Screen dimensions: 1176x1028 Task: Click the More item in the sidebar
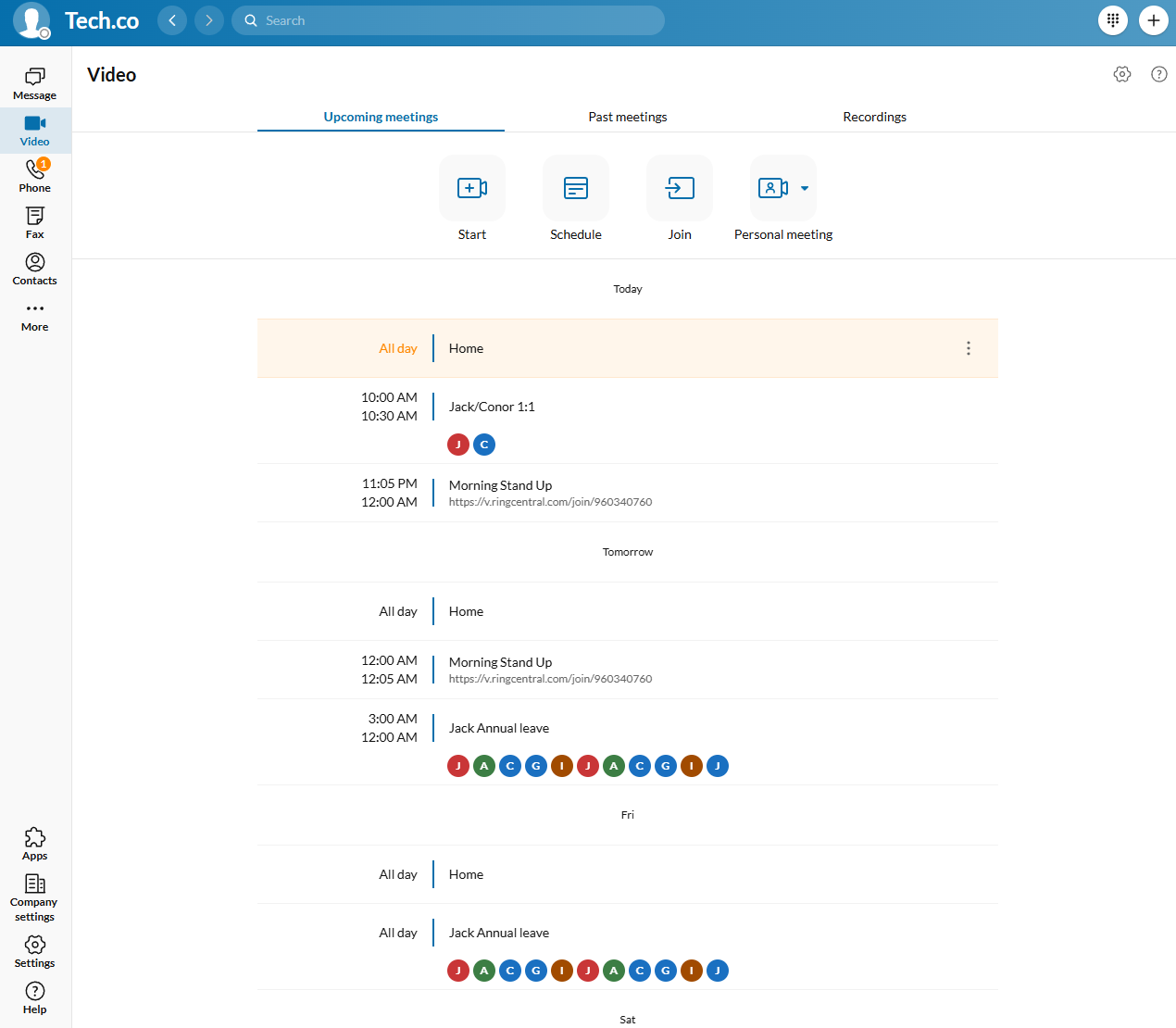tap(34, 315)
